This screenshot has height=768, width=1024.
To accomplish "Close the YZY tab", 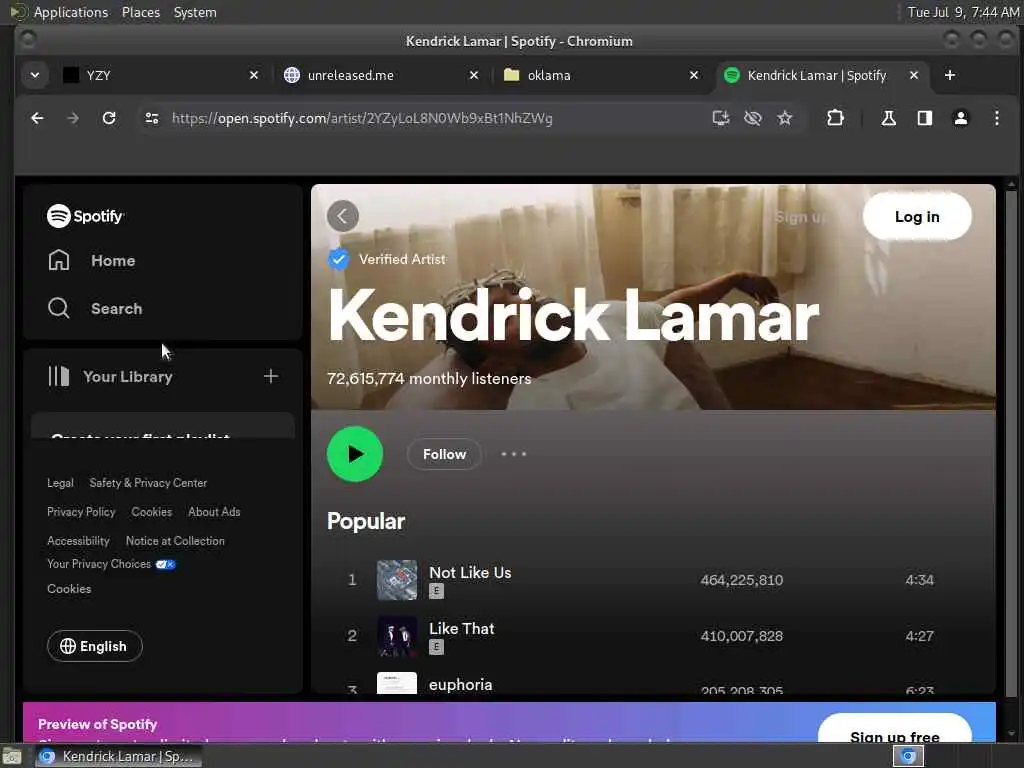I will [x=254, y=76].
